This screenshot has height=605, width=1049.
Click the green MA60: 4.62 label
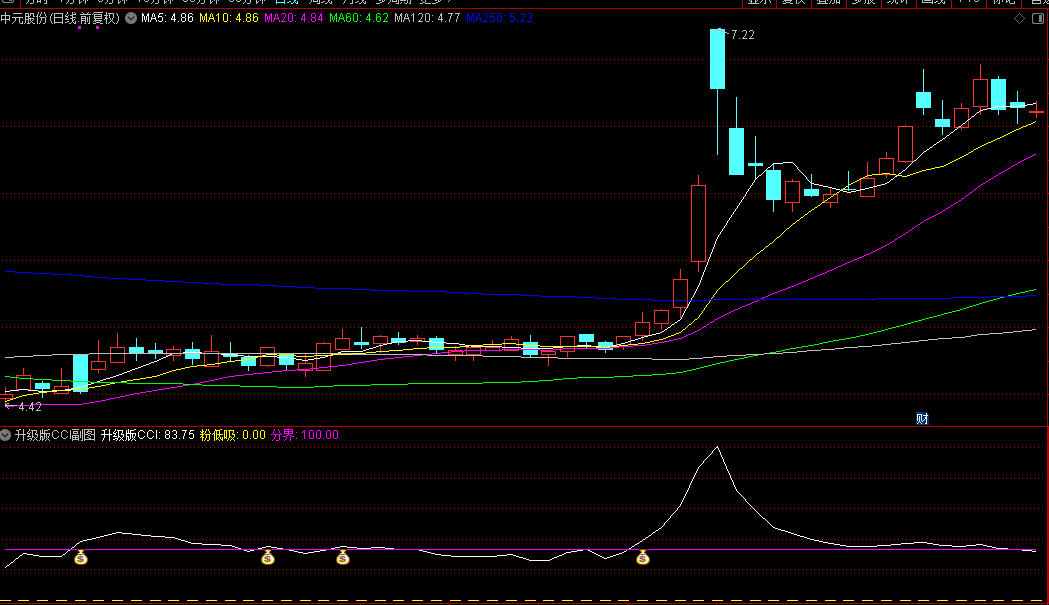[x=359, y=18]
